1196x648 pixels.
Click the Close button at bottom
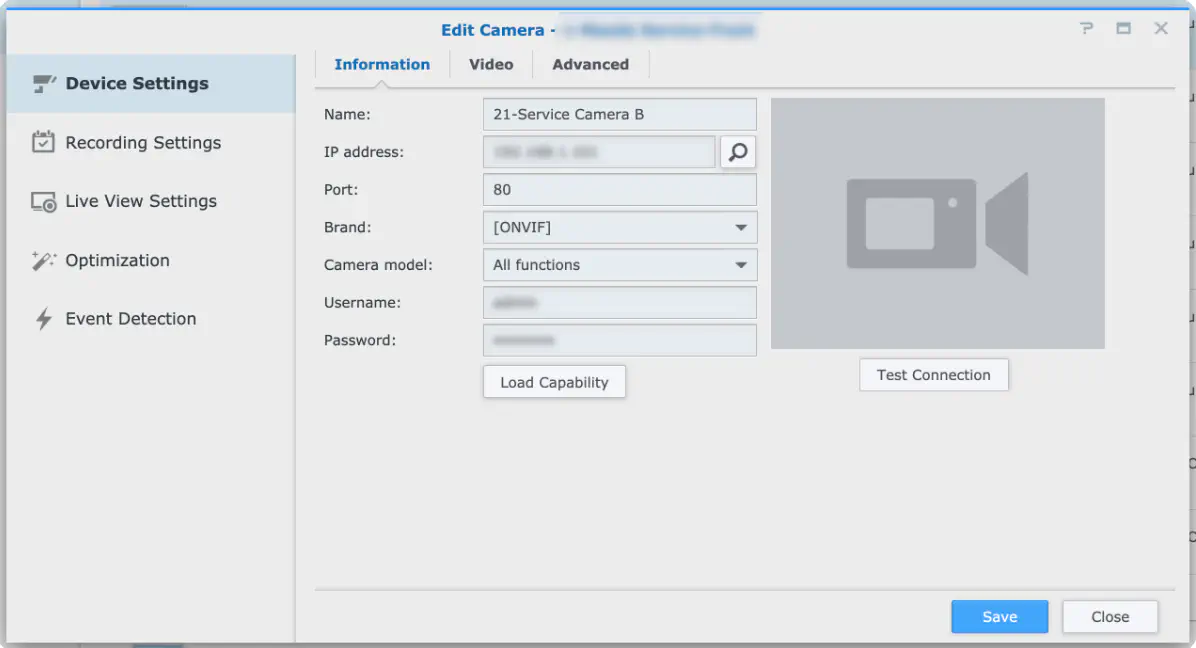coord(1110,617)
